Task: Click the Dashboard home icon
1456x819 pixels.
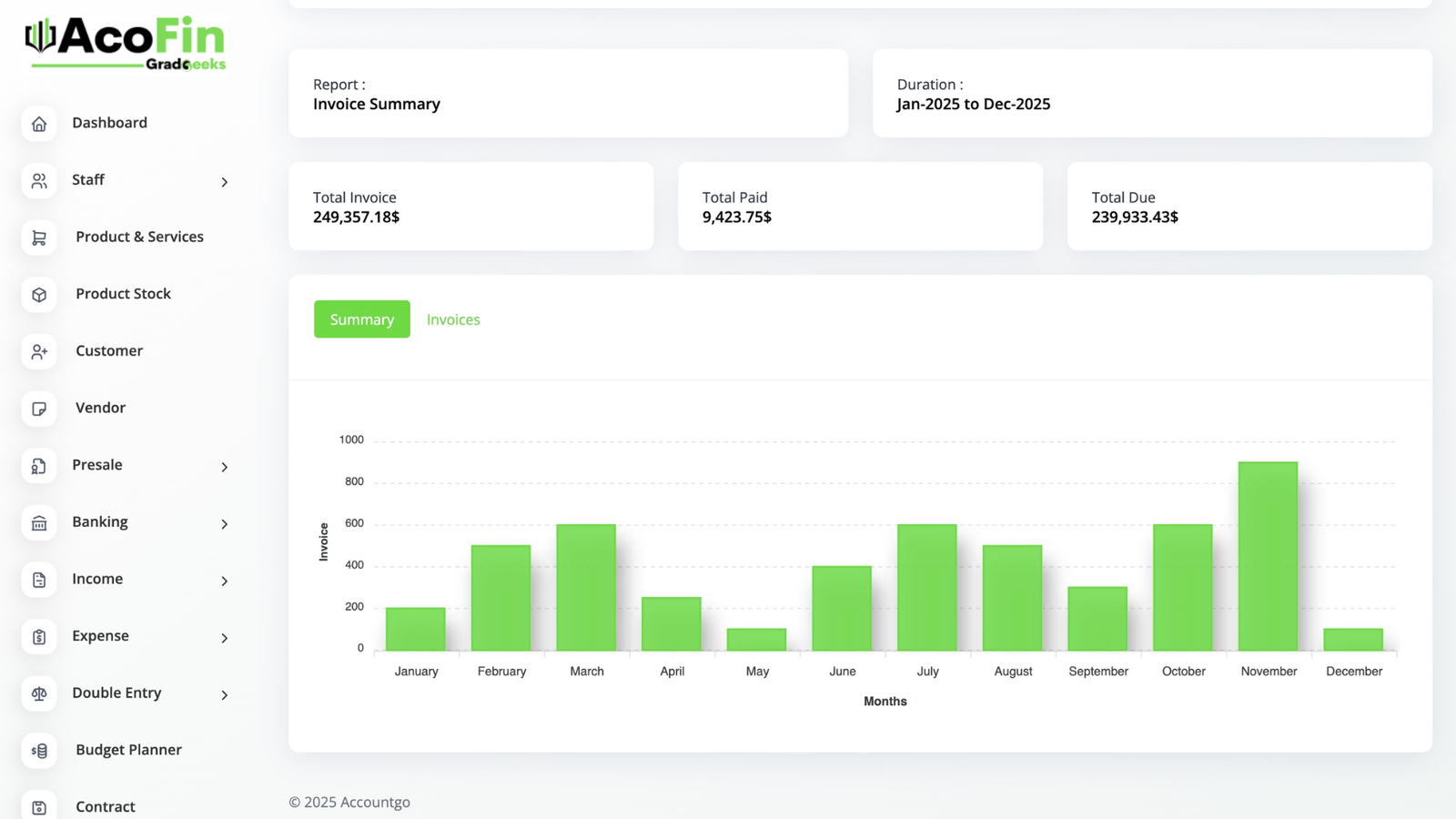Action: (x=39, y=124)
